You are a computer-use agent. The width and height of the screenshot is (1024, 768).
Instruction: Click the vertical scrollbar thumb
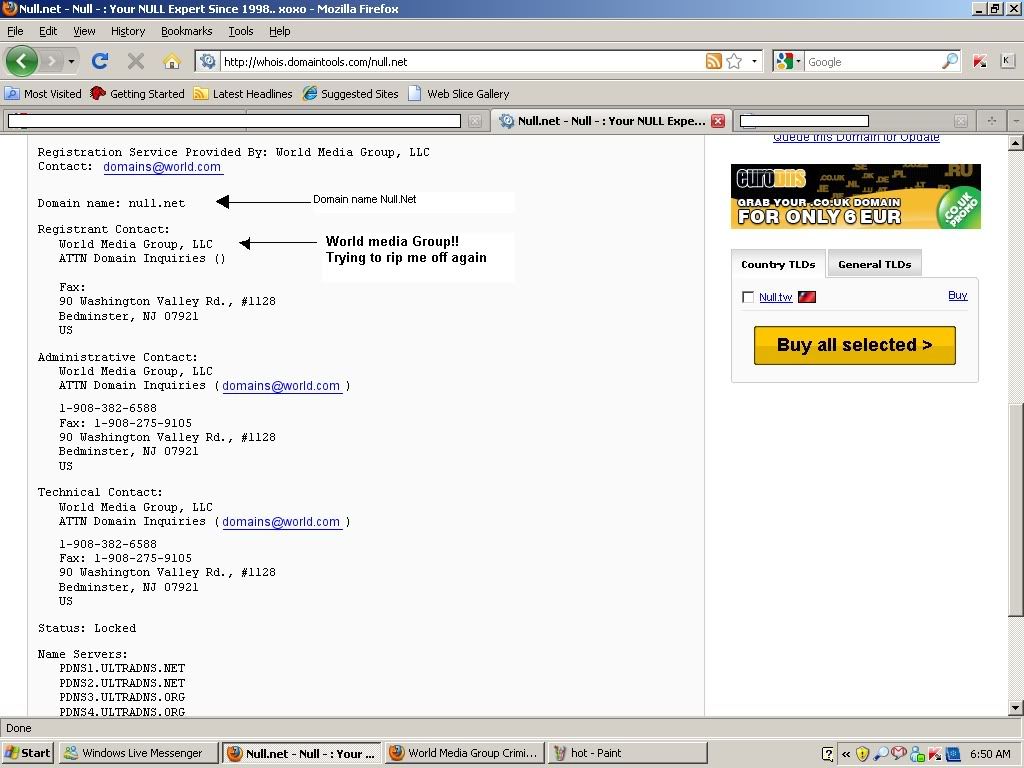tap(1016, 510)
